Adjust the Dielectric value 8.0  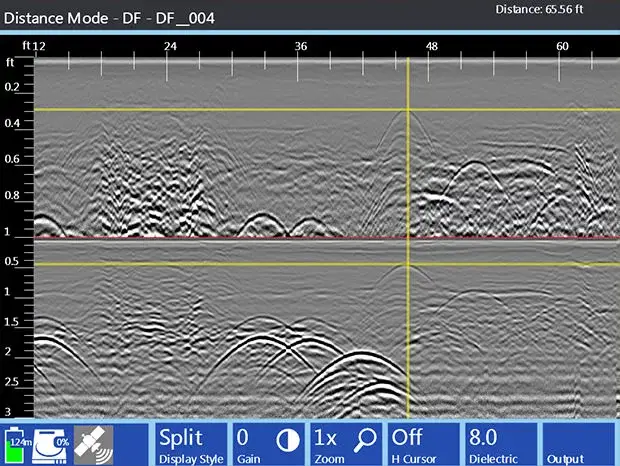click(497, 444)
